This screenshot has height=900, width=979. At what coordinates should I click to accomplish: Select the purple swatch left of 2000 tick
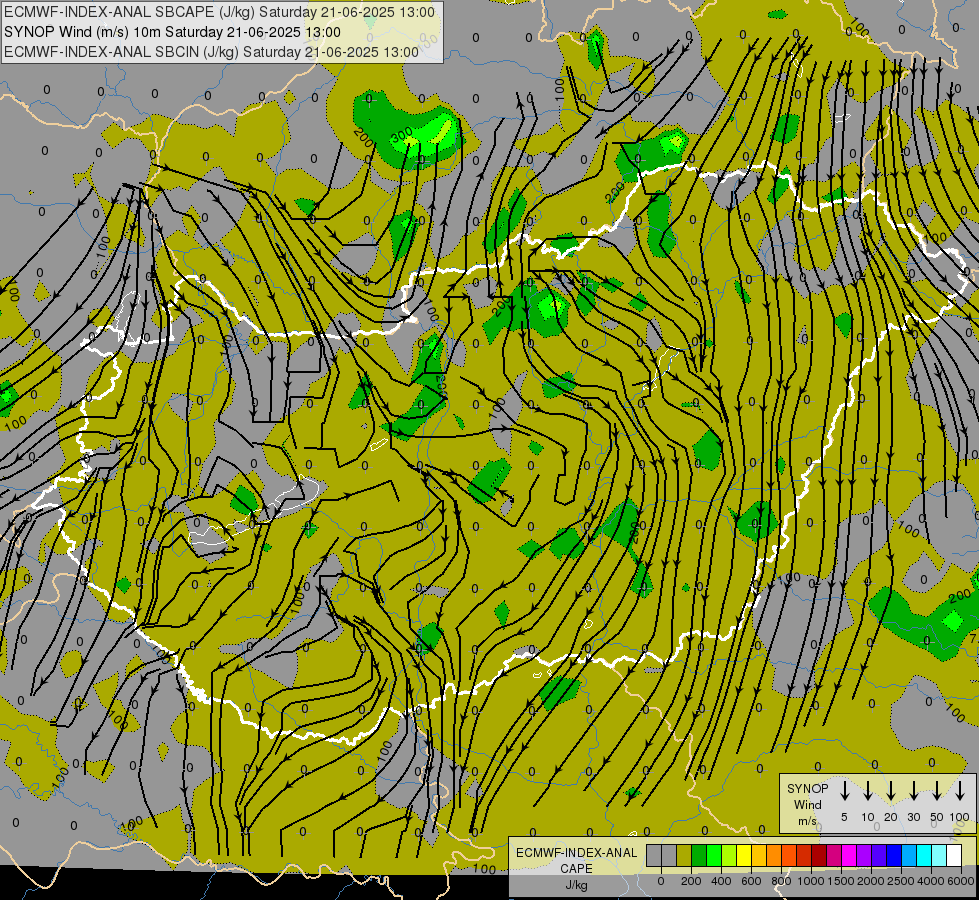pos(864,856)
